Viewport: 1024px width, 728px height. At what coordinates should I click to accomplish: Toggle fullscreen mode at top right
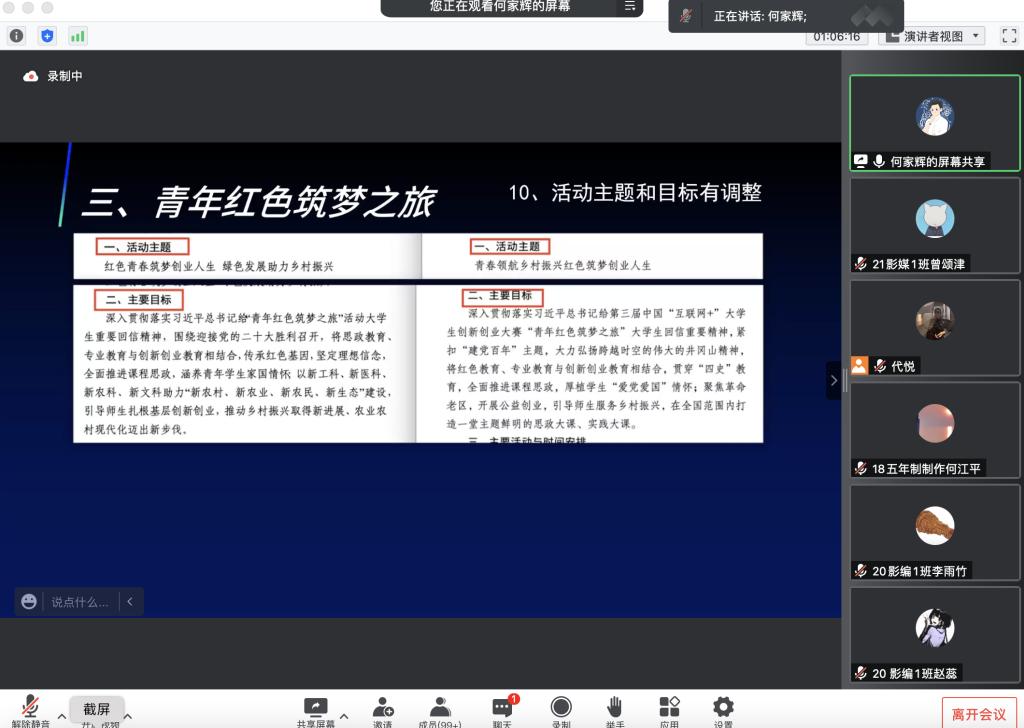[x=1009, y=36]
